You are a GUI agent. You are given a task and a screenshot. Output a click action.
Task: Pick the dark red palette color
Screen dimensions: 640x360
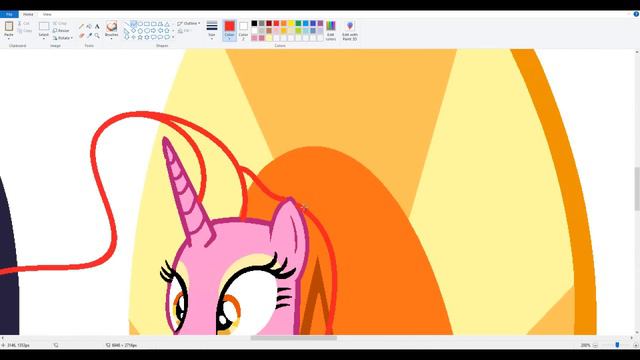[x=269, y=24]
